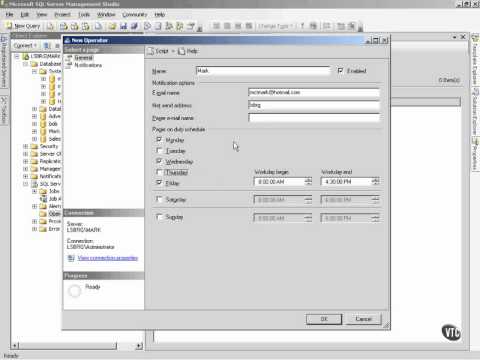This screenshot has height=360, width=480.
Task: Uncheck the Wednesday checkbox
Action: [x=159, y=161]
